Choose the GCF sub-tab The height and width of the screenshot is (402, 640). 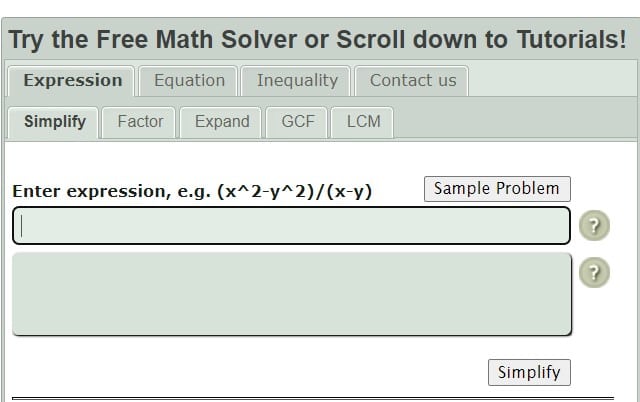point(297,122)
